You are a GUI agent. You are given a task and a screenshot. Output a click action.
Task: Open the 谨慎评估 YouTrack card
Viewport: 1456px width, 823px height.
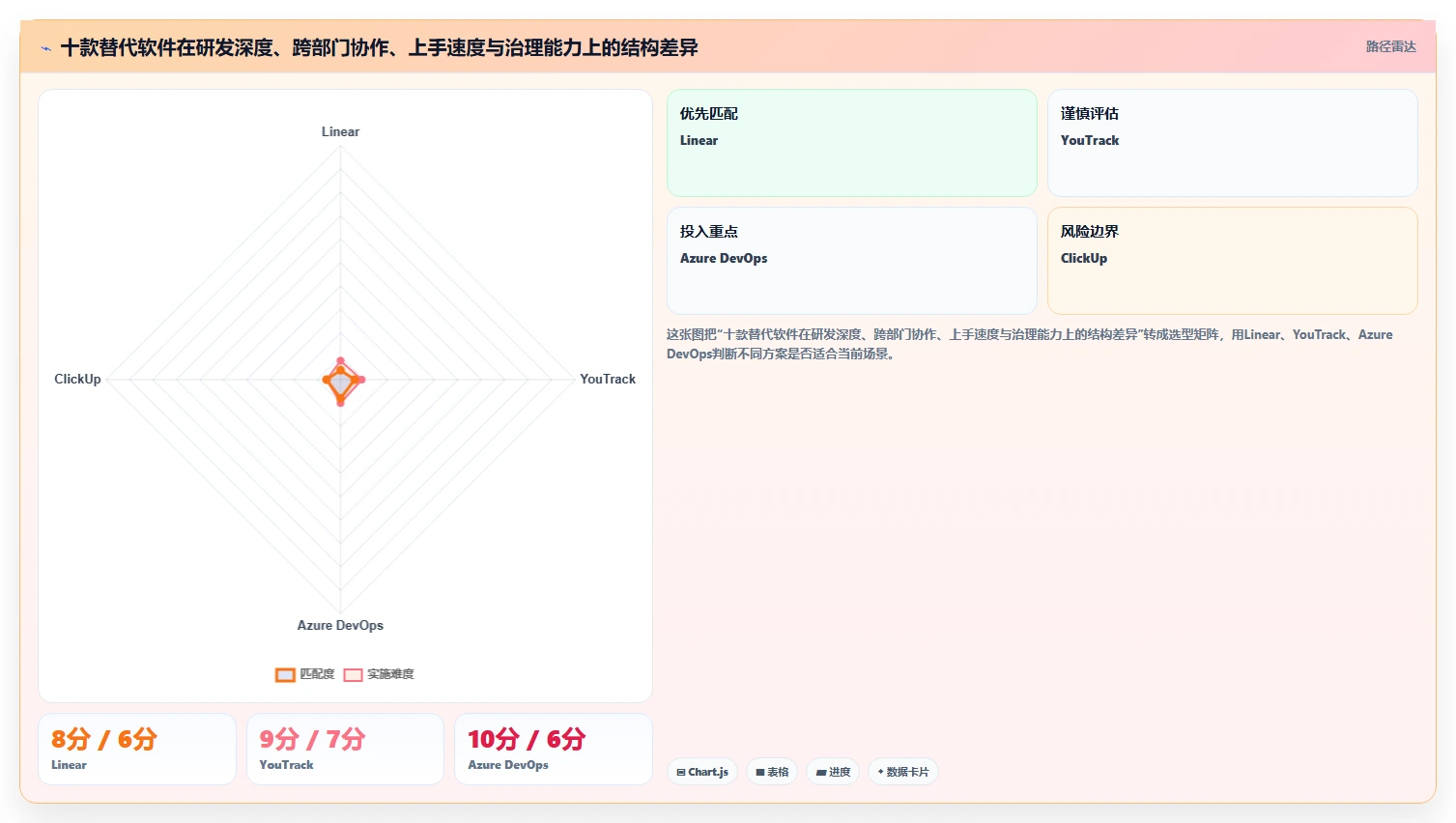tap(1232, 143)
